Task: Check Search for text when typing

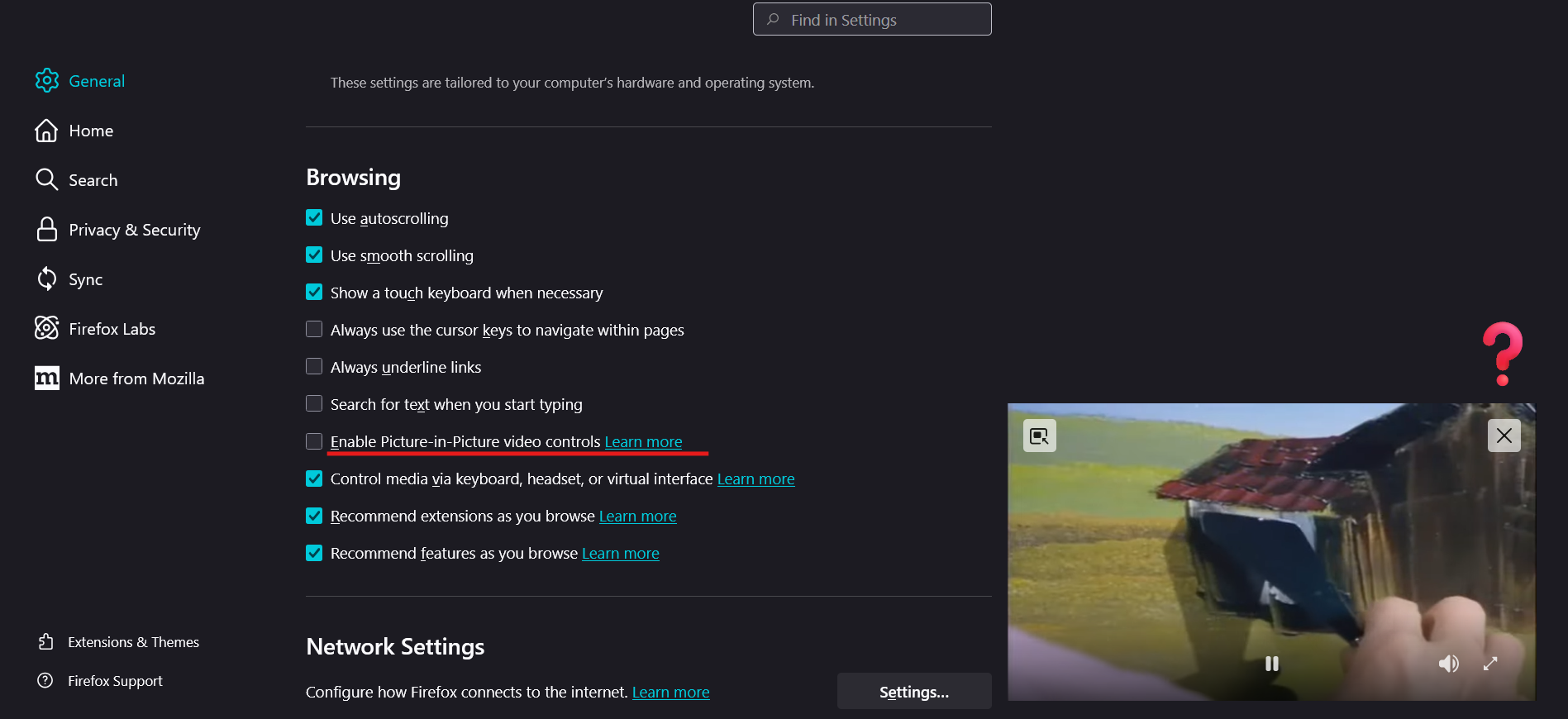Action: 314,404
